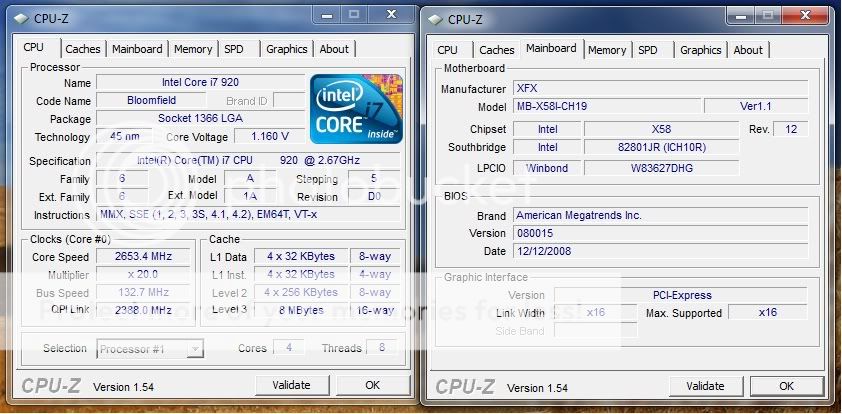Image resolution: width=842 pixels, height=414 pixels.
Task: Click motherboard Manufacturer value XFX
Action: tap(660, 89)
